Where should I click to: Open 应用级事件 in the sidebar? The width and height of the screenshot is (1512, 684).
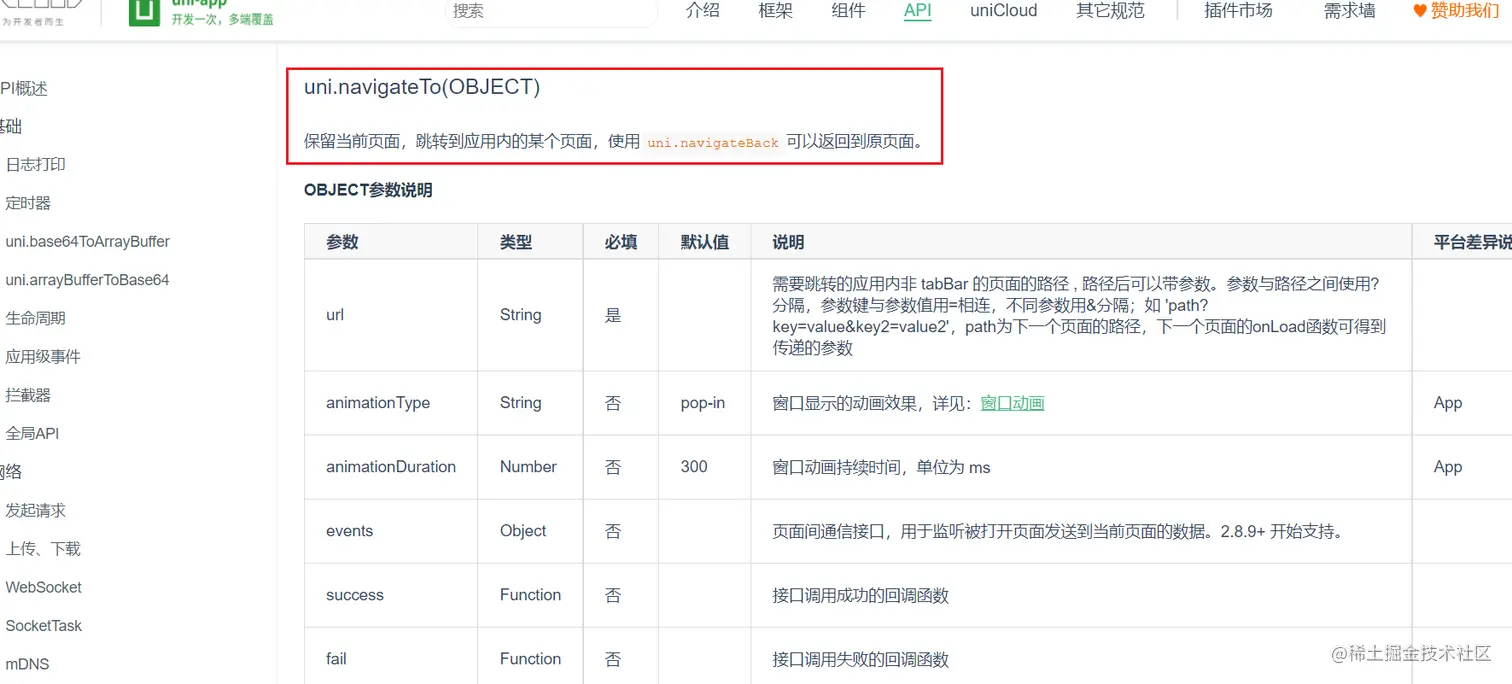(x=43, y=357)
